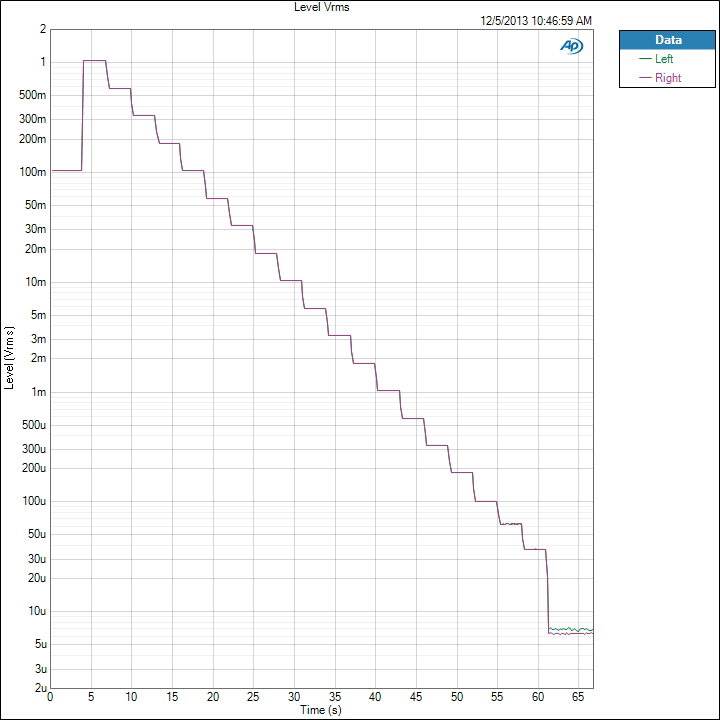Click the AP logo in the graph corner
The height and width of the screenshot is (720, 720).
coord(573,46)
